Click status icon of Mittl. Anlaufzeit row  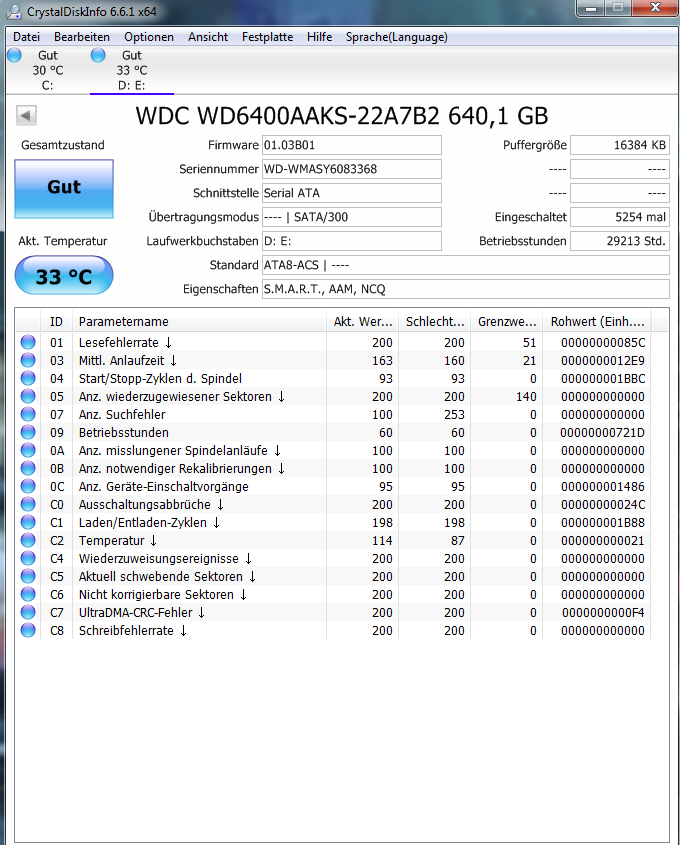[x=28, y=360]
